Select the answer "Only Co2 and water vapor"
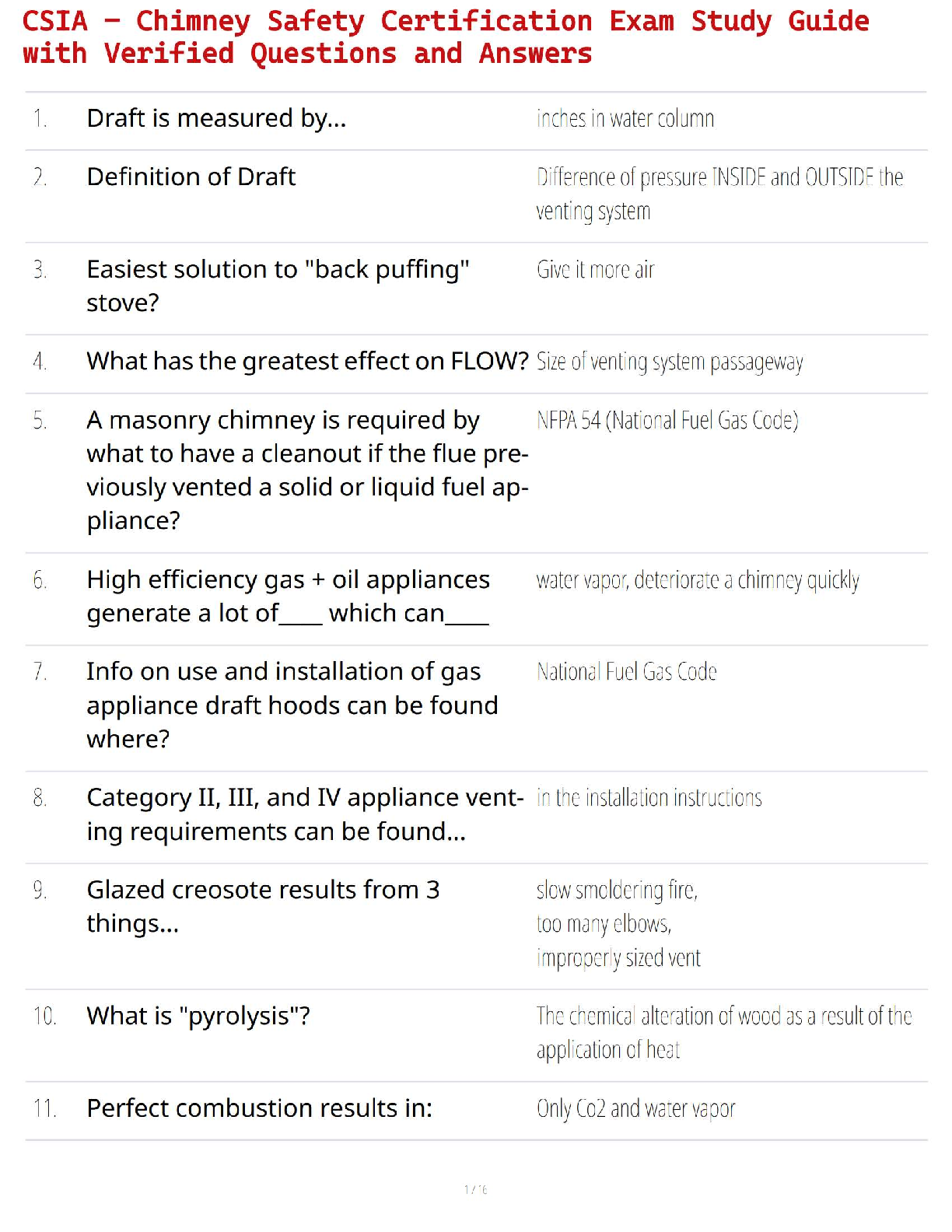 (x=635, y=1109)
